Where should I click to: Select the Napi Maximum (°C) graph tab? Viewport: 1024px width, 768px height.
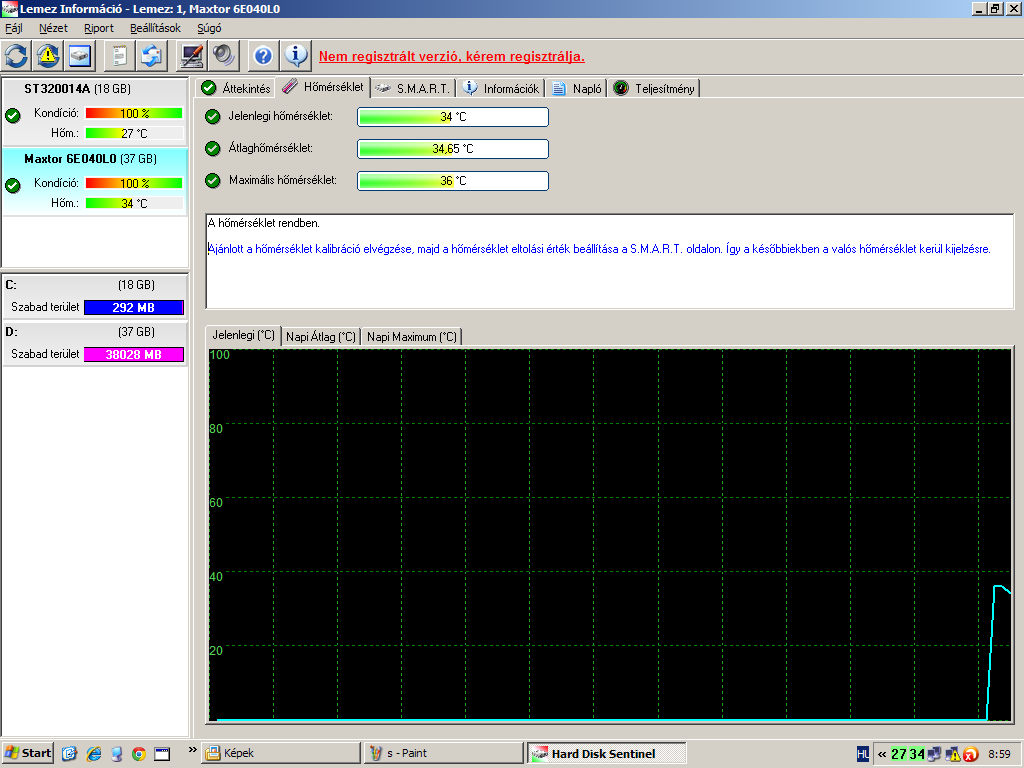(411, 337)
